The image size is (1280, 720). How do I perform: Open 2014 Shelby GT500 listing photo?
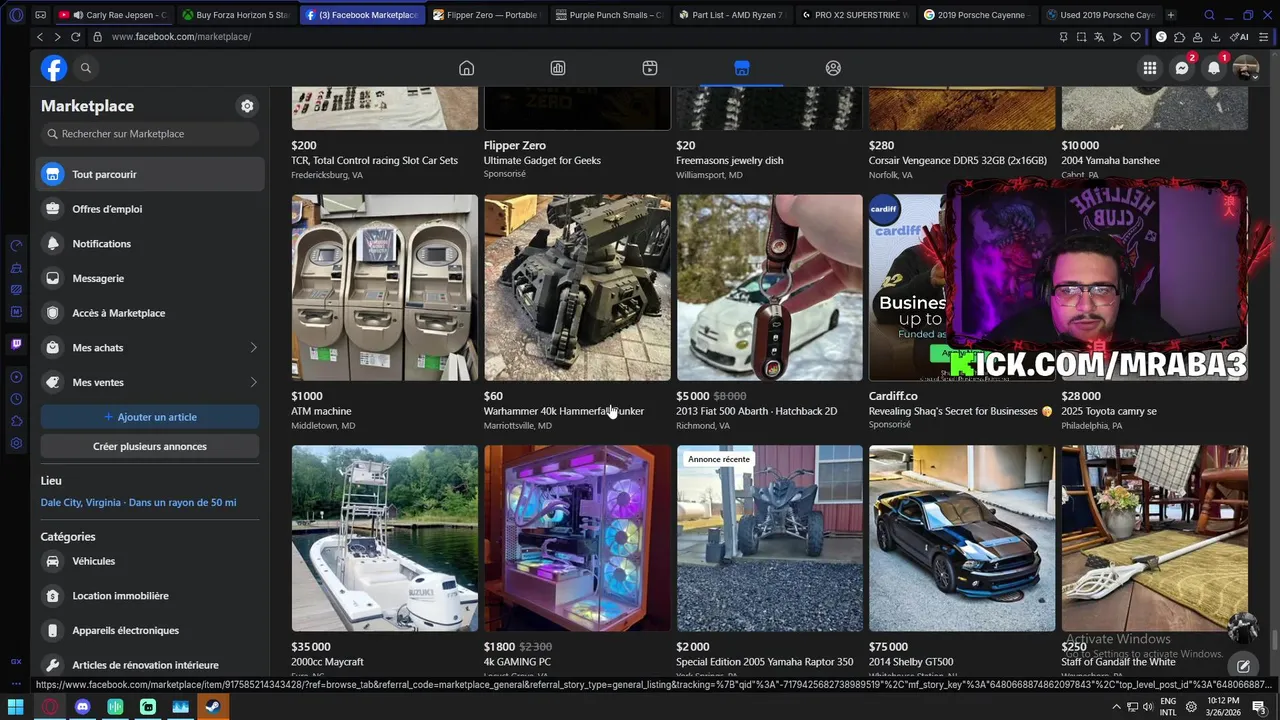(962, 538)
